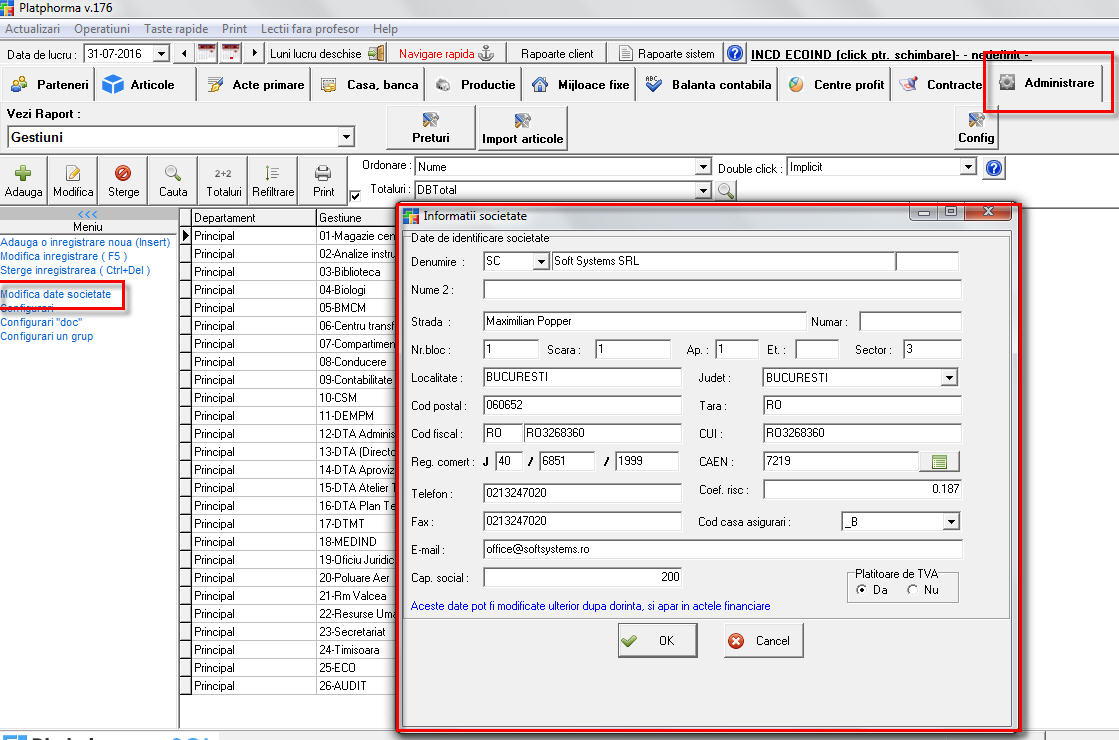Expand the Totaluri DBTotal dropdown
Viewport: 1119px width, 740px height.
(x=703, y=191)
